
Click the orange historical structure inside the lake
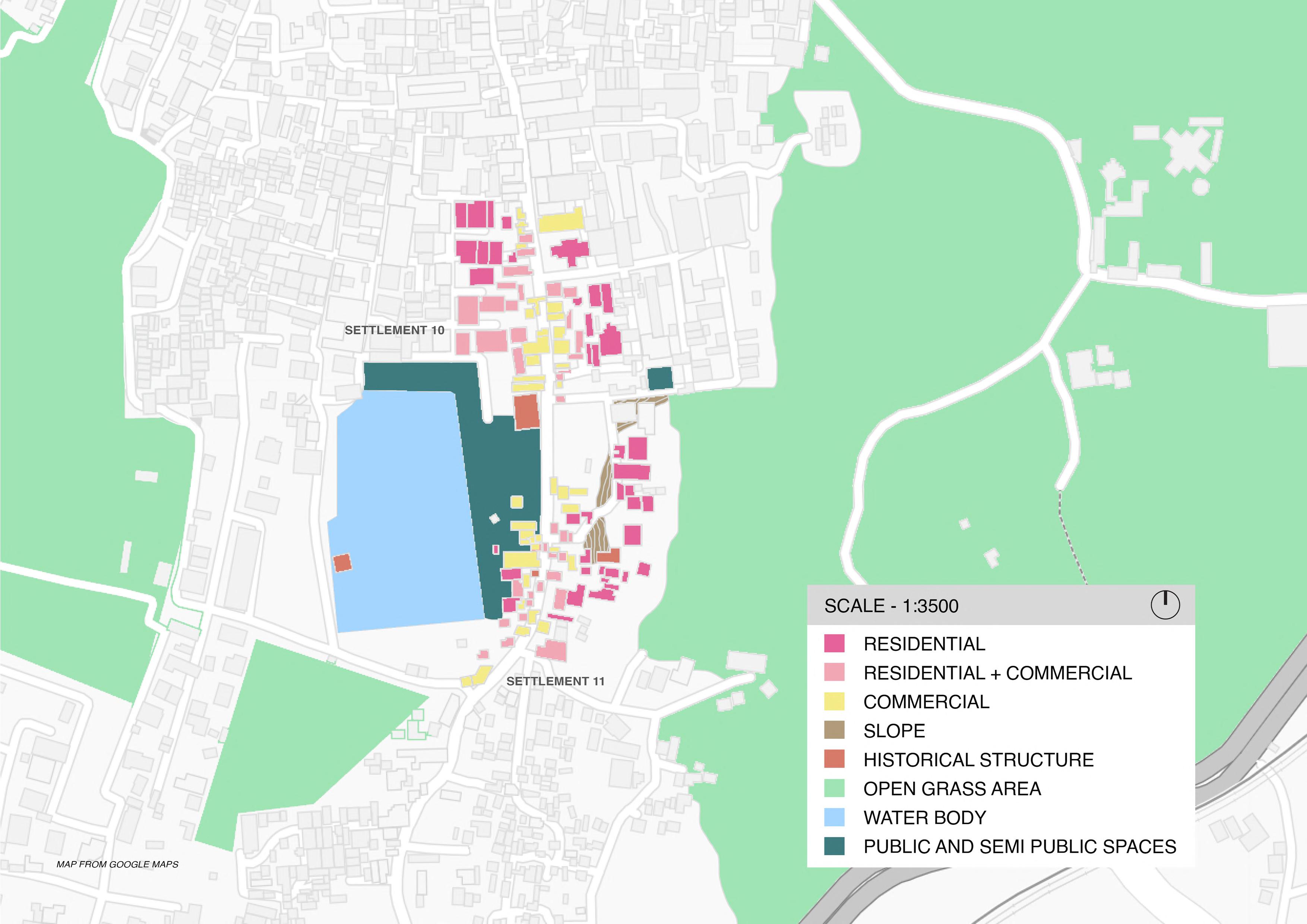coord(342,563)
